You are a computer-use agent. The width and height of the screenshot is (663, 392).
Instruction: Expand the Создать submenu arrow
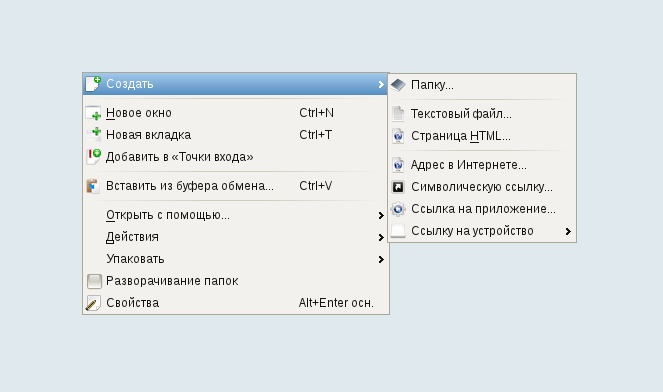click(381, 84)
